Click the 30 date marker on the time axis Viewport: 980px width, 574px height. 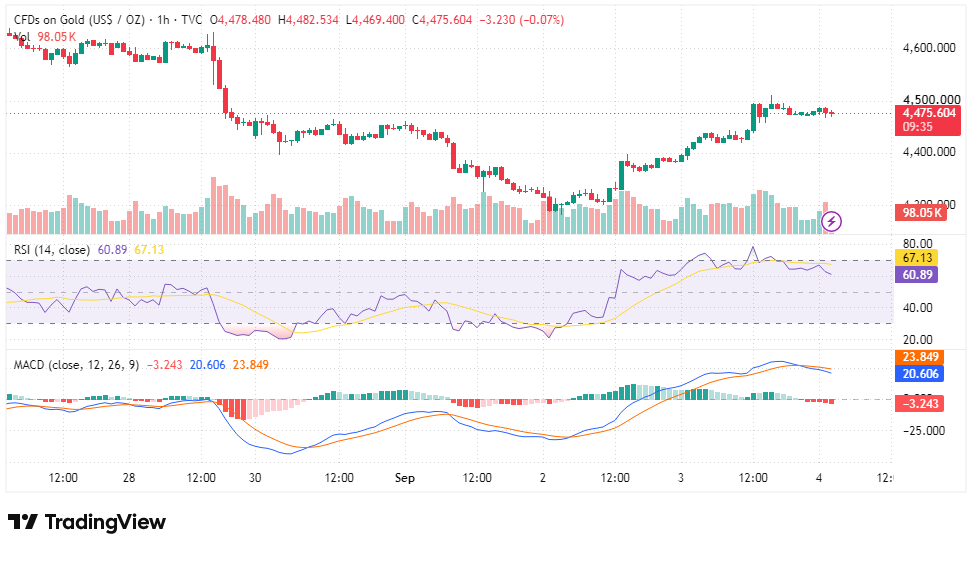[255, 478]
